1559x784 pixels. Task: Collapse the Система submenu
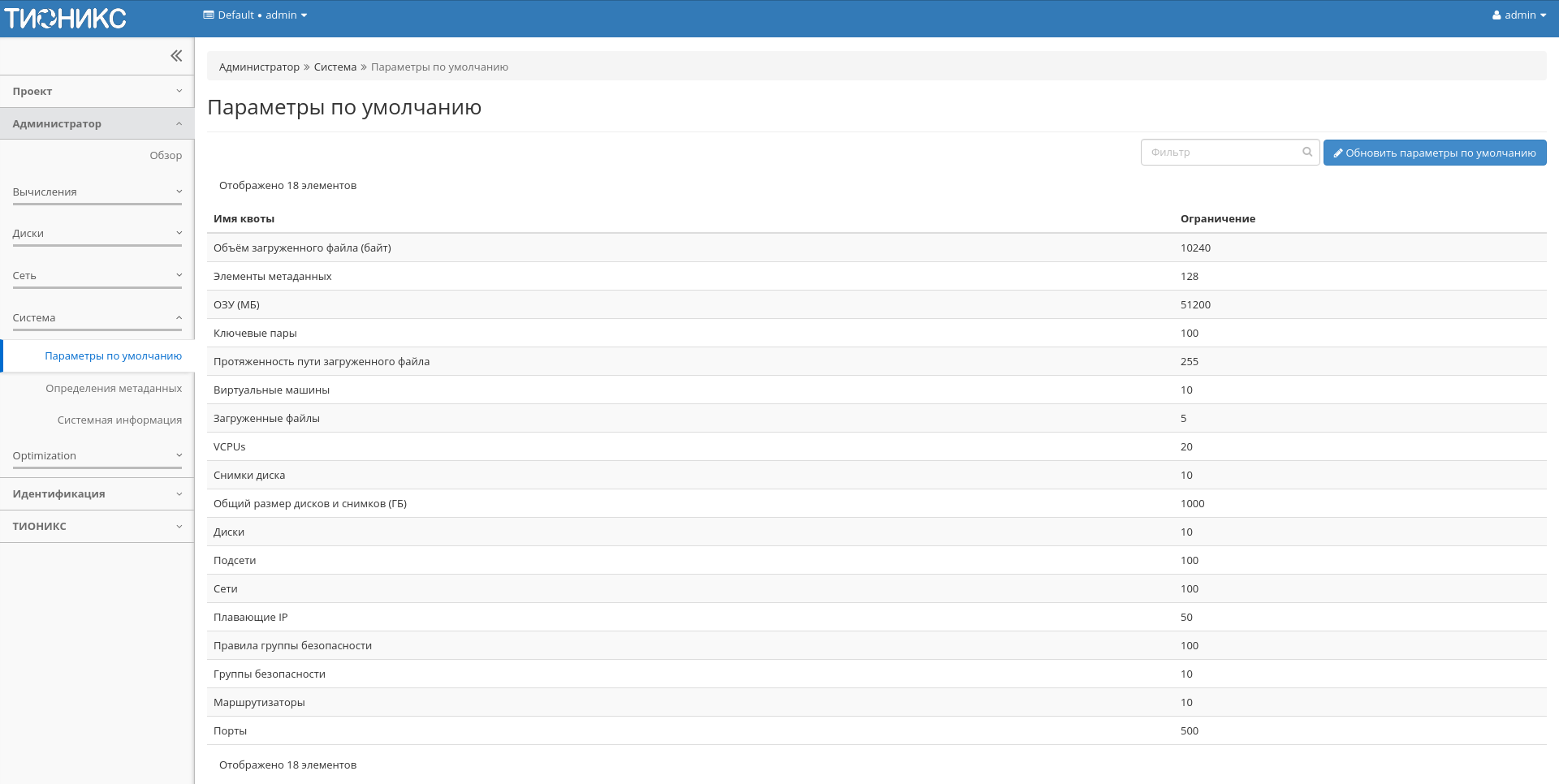coord(97,318)
